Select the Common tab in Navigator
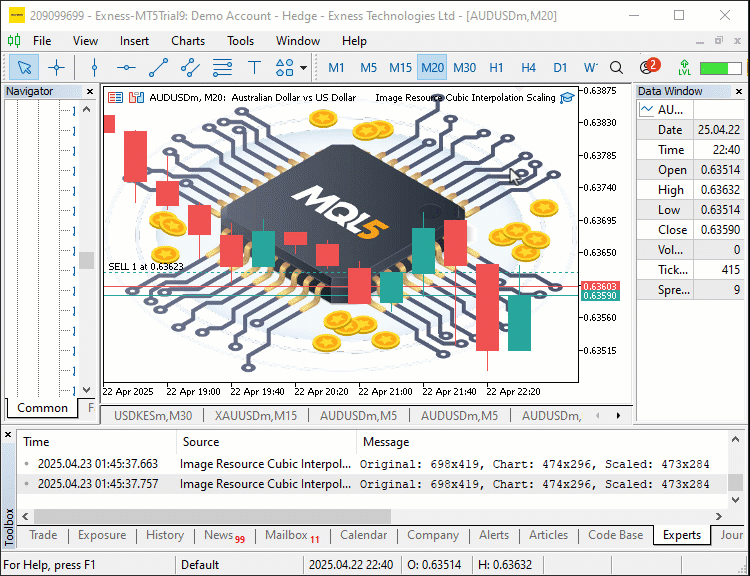 (x=42, y=408)
